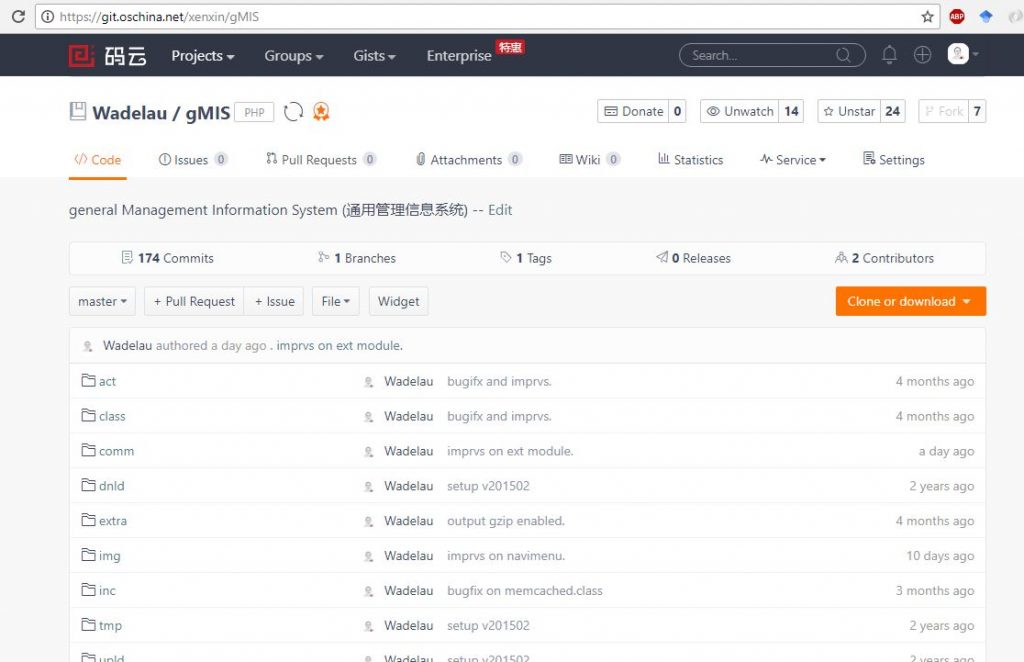This screenshot has height=662, width=1024.
Task: Click the sync refresh icon beside PHP
Action: pos(293,112)
